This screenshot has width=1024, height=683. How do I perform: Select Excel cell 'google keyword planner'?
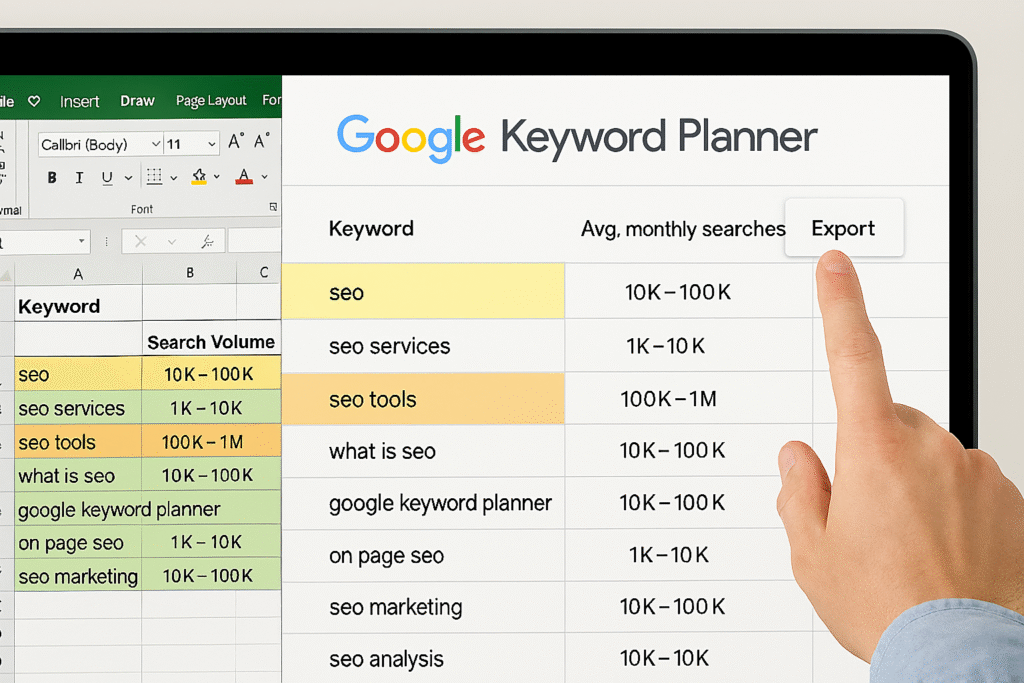click(78, 509)
